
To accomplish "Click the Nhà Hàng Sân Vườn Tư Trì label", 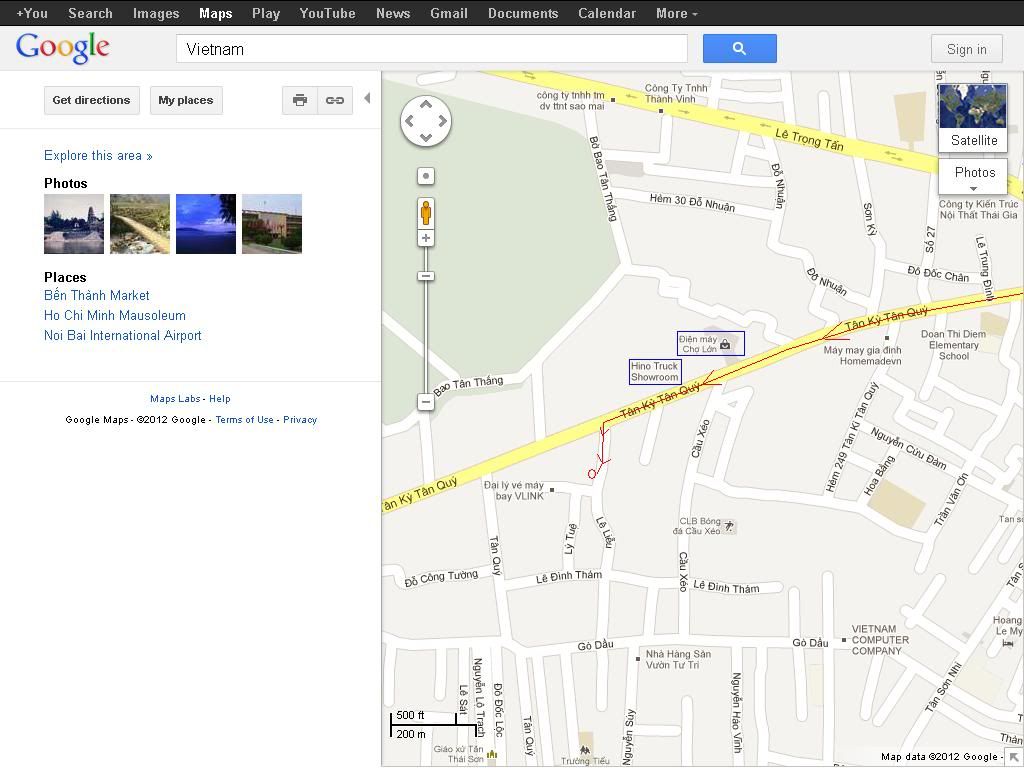I will click(x=678, y=660).
